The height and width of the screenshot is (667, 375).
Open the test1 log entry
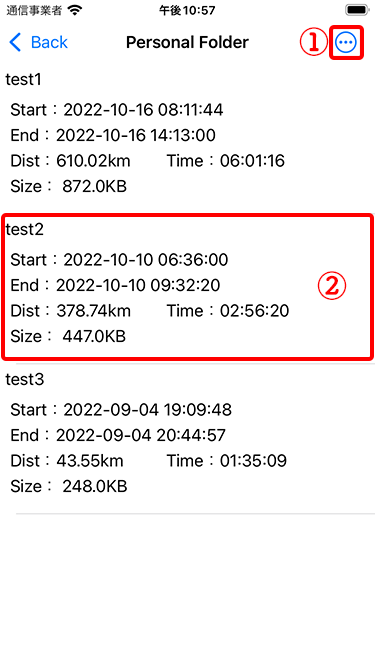pyautogui.click(x=188, y=135)
